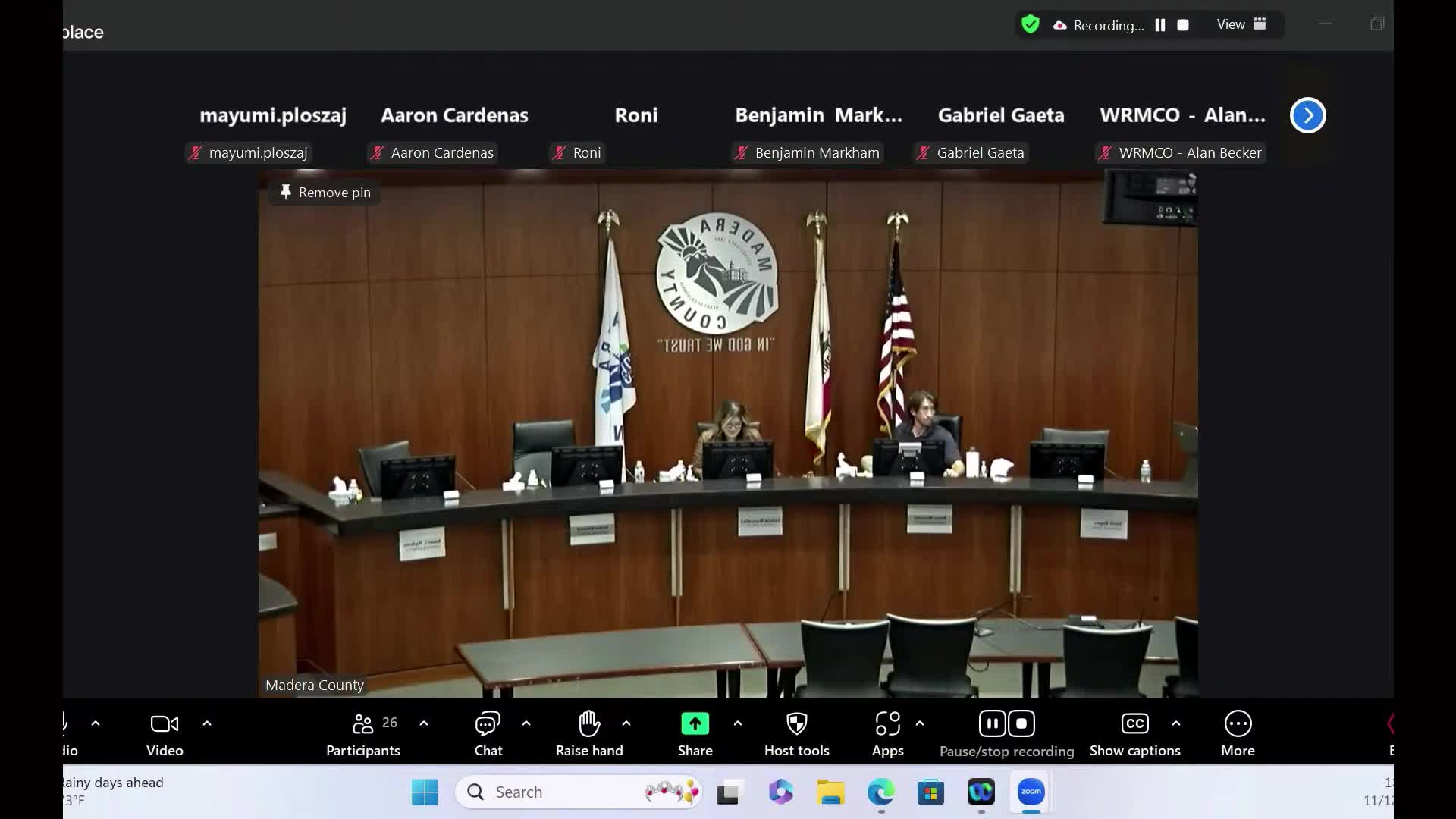Open the Chat panel
Image resolution: width=1456 pixels, height=819 pixels.
488,733
